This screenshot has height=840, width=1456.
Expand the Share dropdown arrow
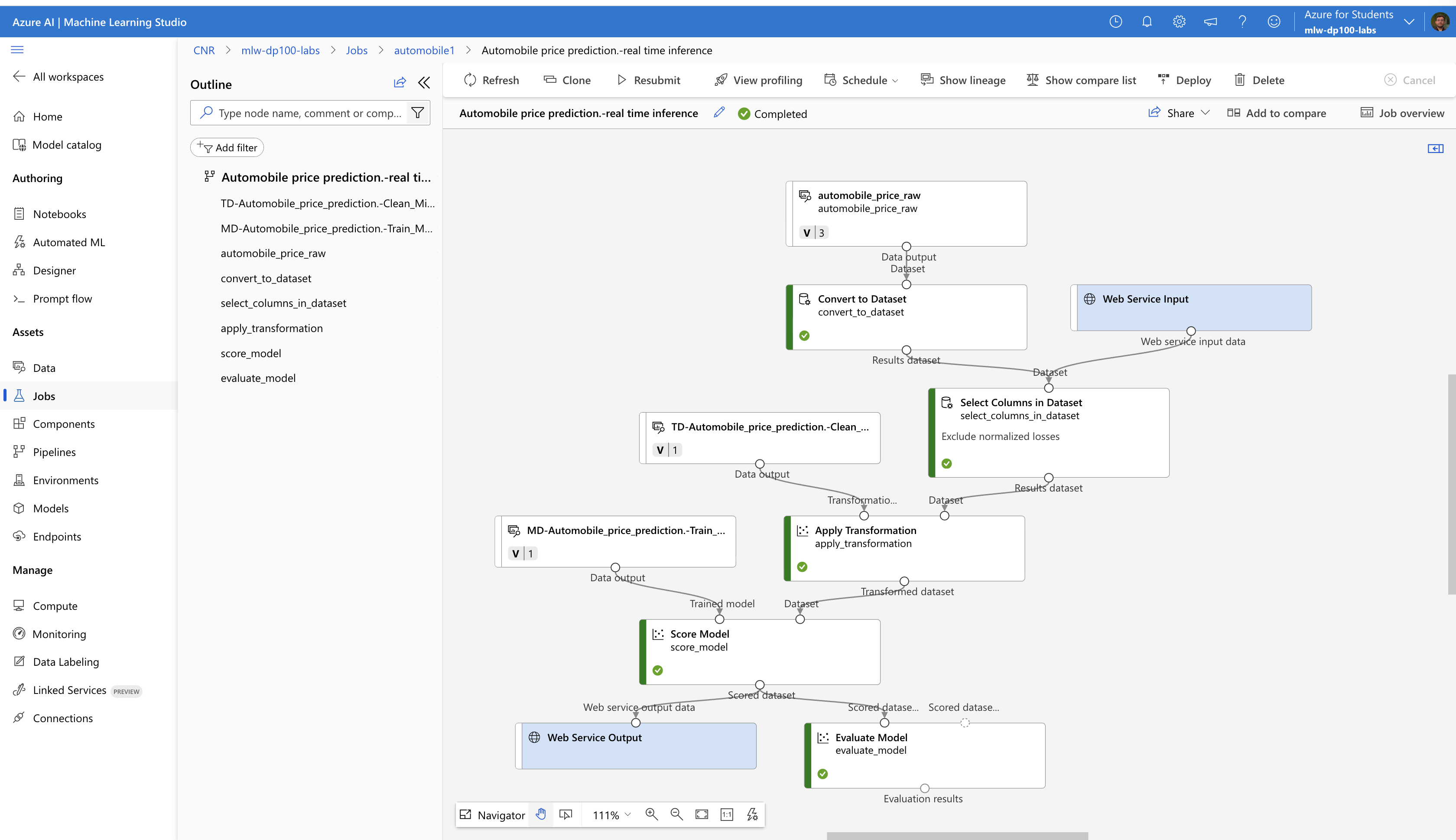[x=1205, y=113]
